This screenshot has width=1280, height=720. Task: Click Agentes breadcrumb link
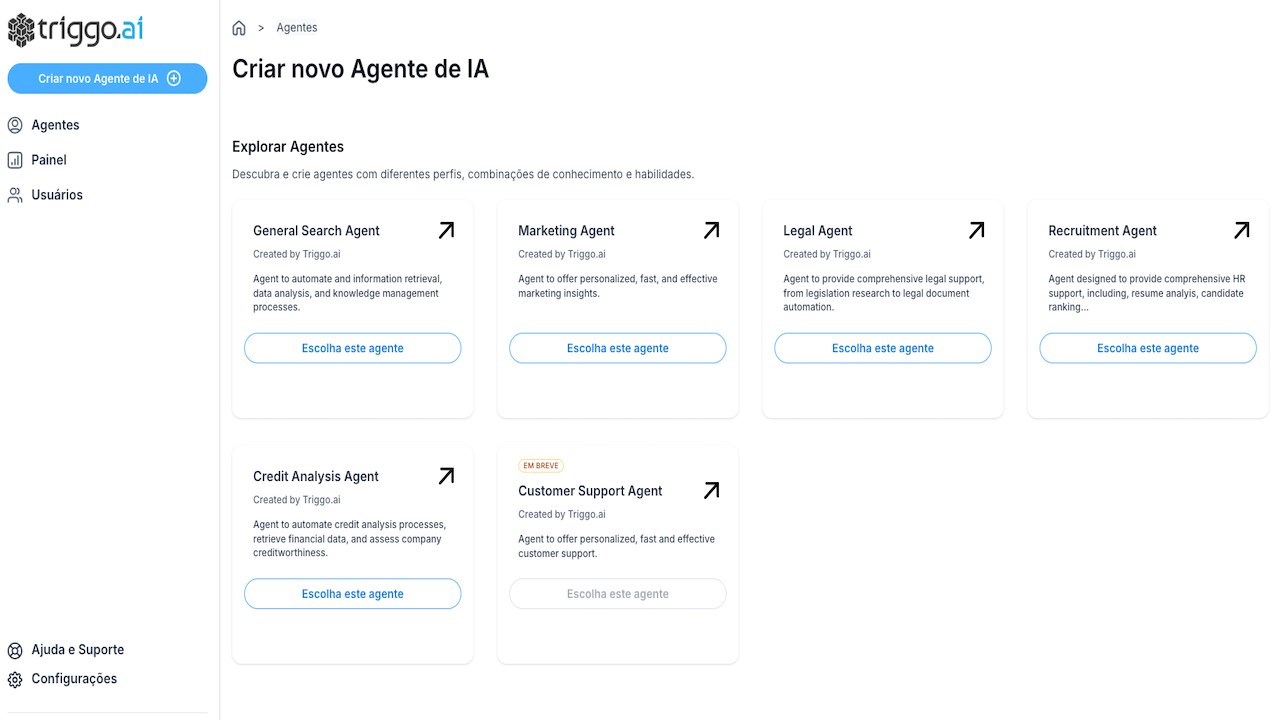pyautogui.click(x=297, y=28)
